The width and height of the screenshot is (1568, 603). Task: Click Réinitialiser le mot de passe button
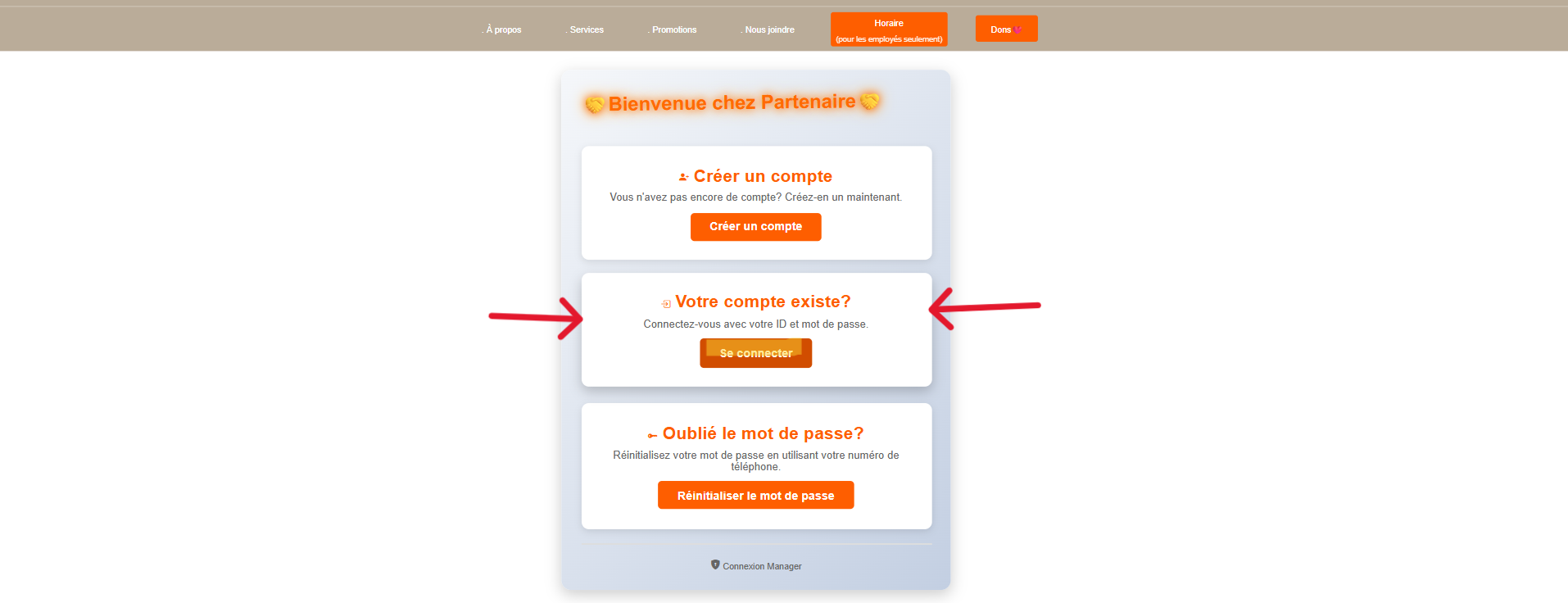click(x=755, y=495)
